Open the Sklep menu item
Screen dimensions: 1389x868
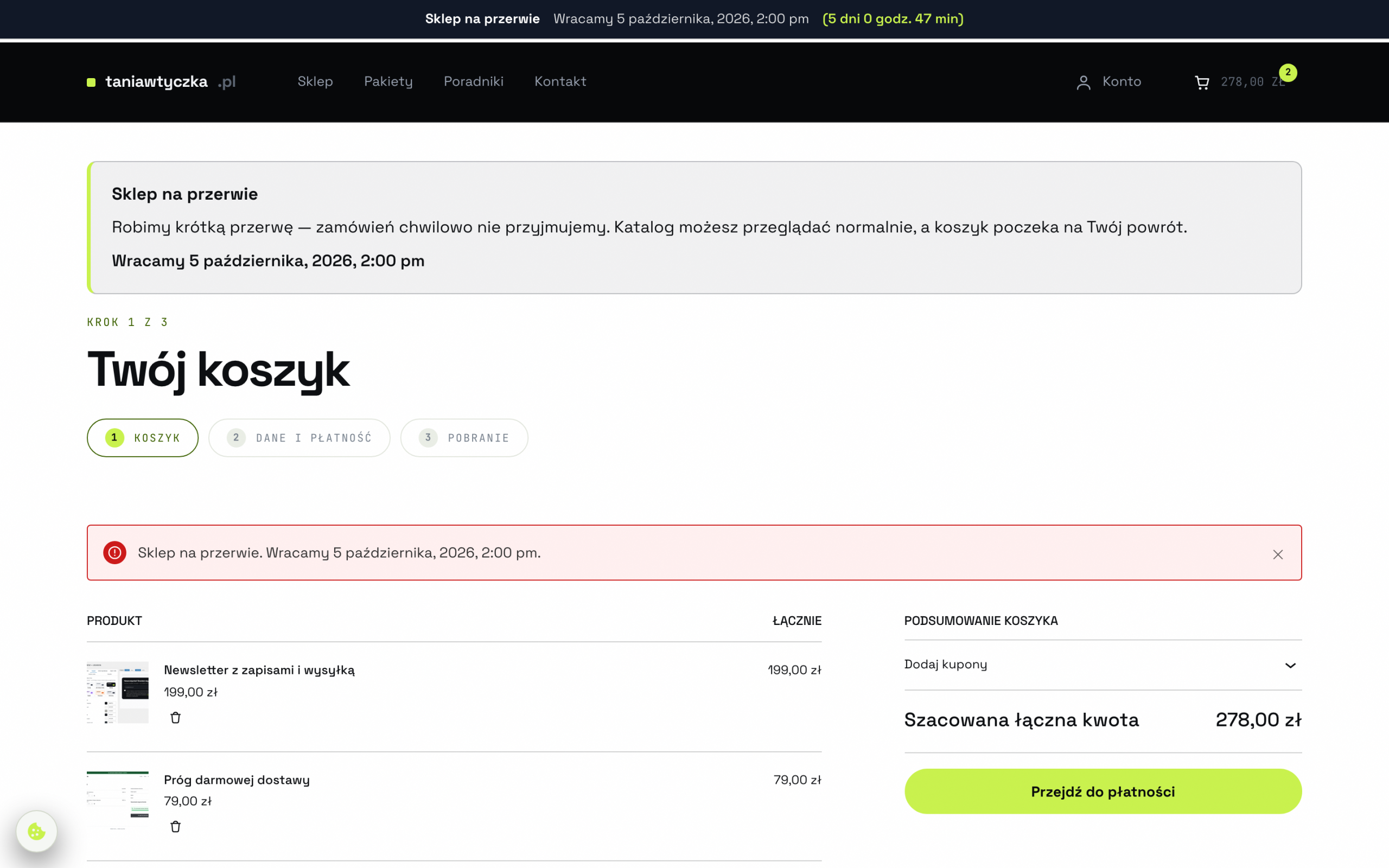315,81
